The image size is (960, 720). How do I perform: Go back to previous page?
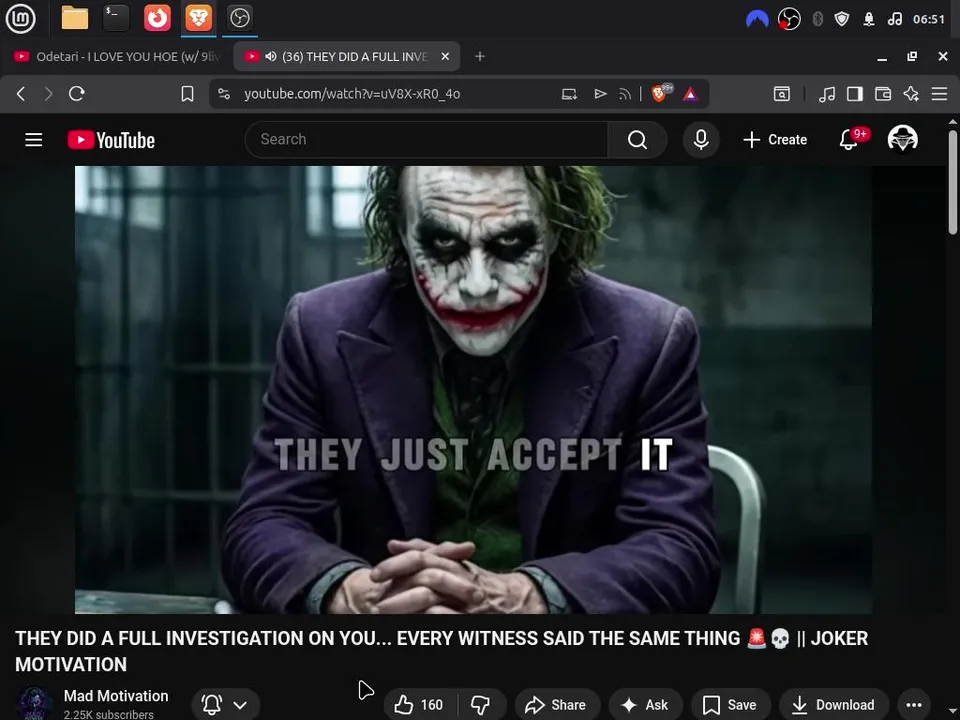(x=21, y=94)
